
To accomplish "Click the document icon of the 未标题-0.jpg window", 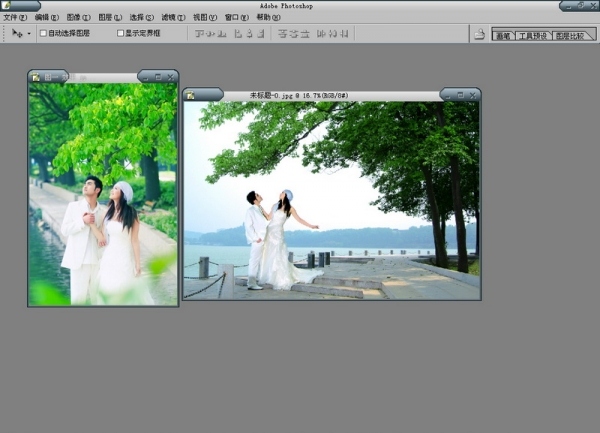I will point(190,95).
